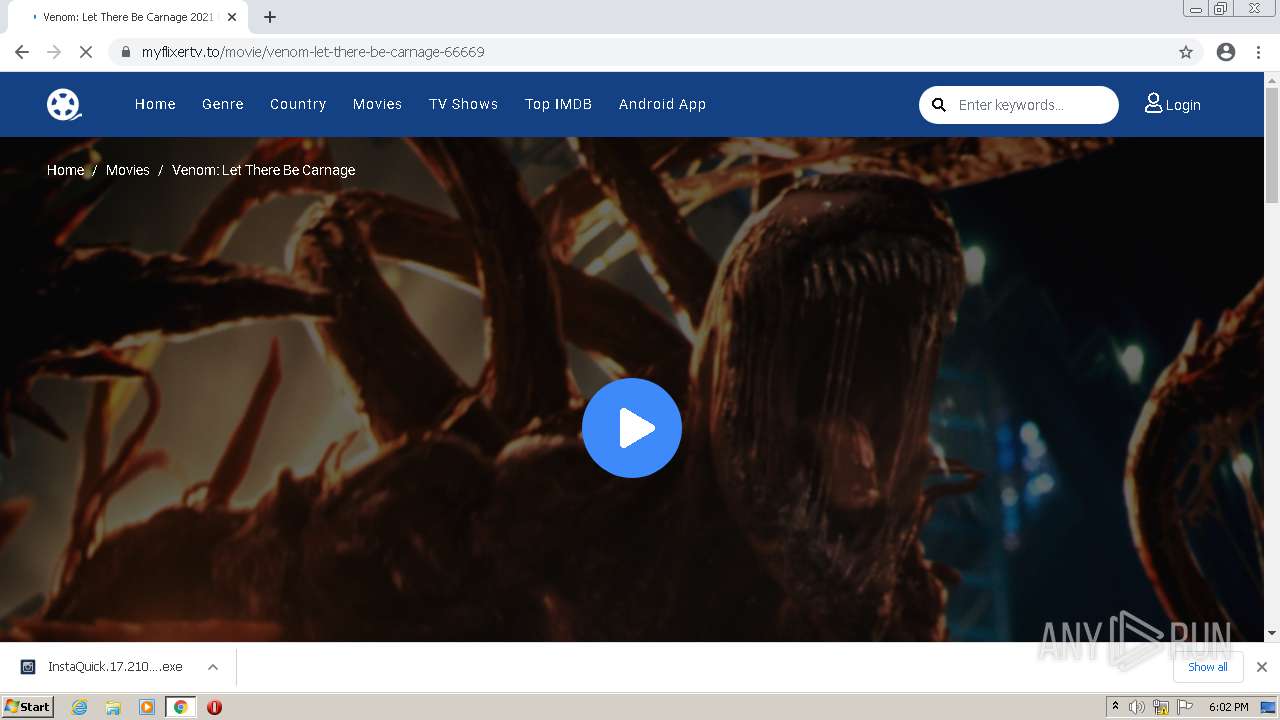Click the browser forward arrow
The width and height of the screenshot is (1280, 720).
pos(54,52)
